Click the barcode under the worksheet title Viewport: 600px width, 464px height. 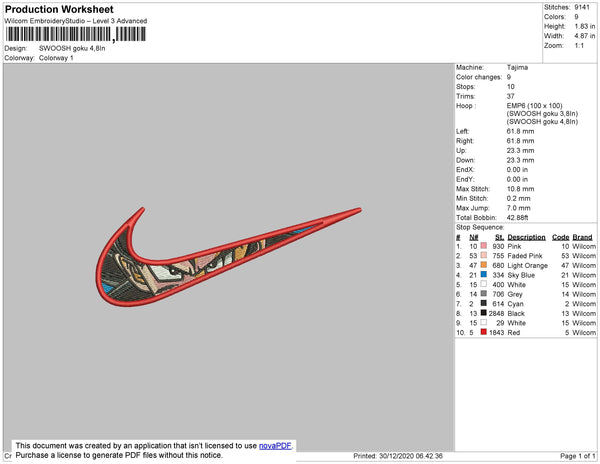[x=75, y=35]
